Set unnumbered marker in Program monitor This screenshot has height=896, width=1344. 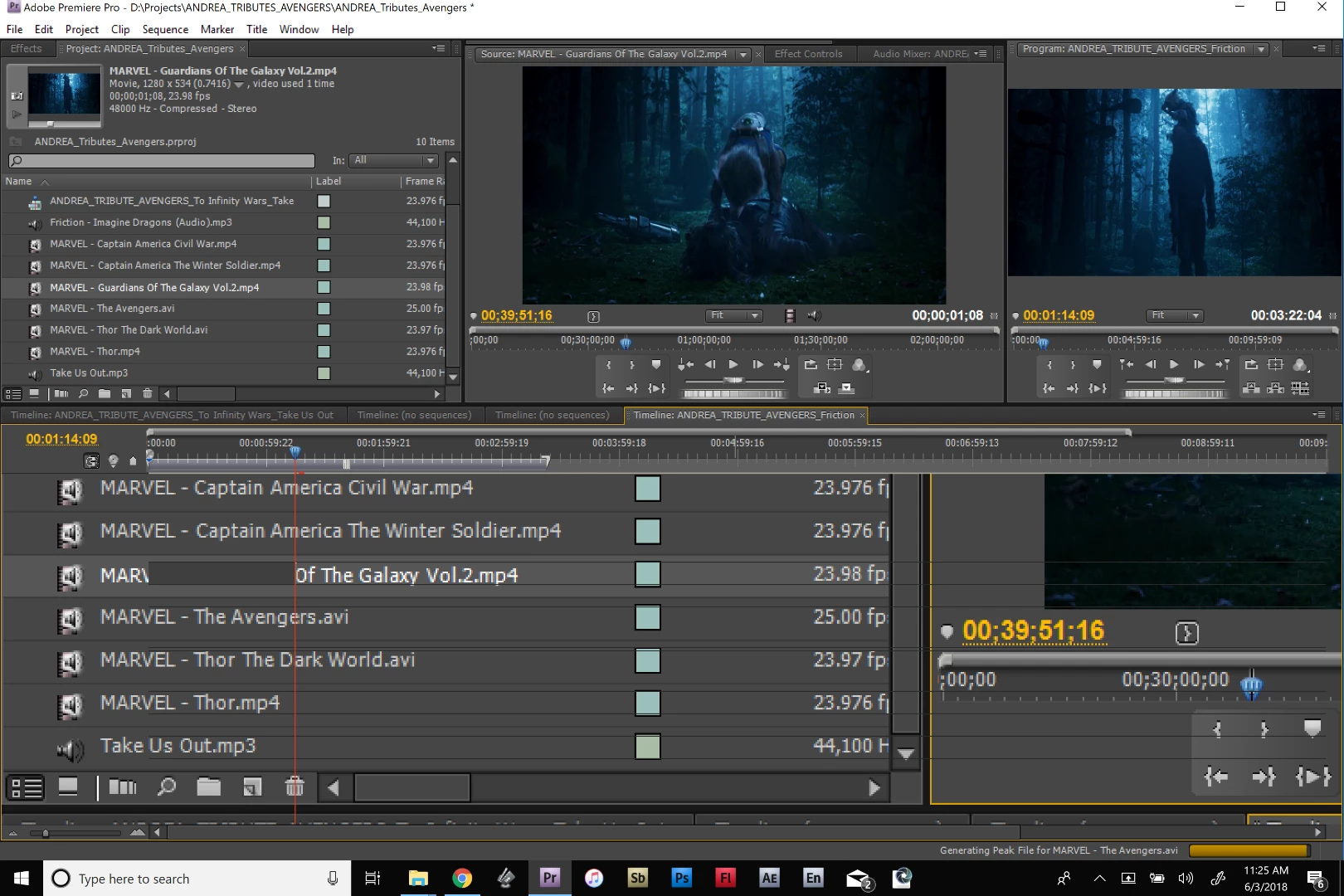(x=1097, y=364)
